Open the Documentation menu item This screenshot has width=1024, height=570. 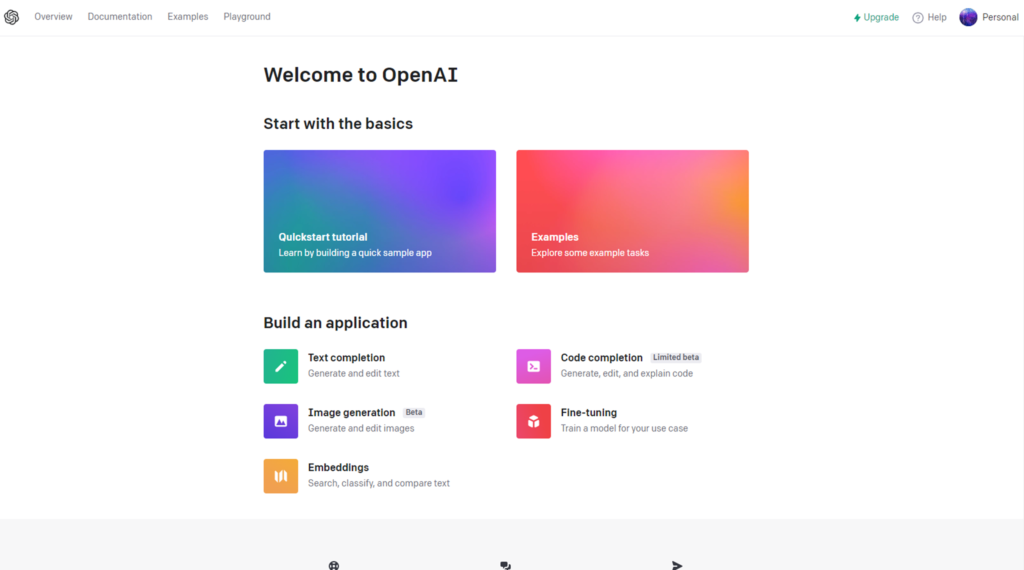pyautogui.click(x=120, y=17)
